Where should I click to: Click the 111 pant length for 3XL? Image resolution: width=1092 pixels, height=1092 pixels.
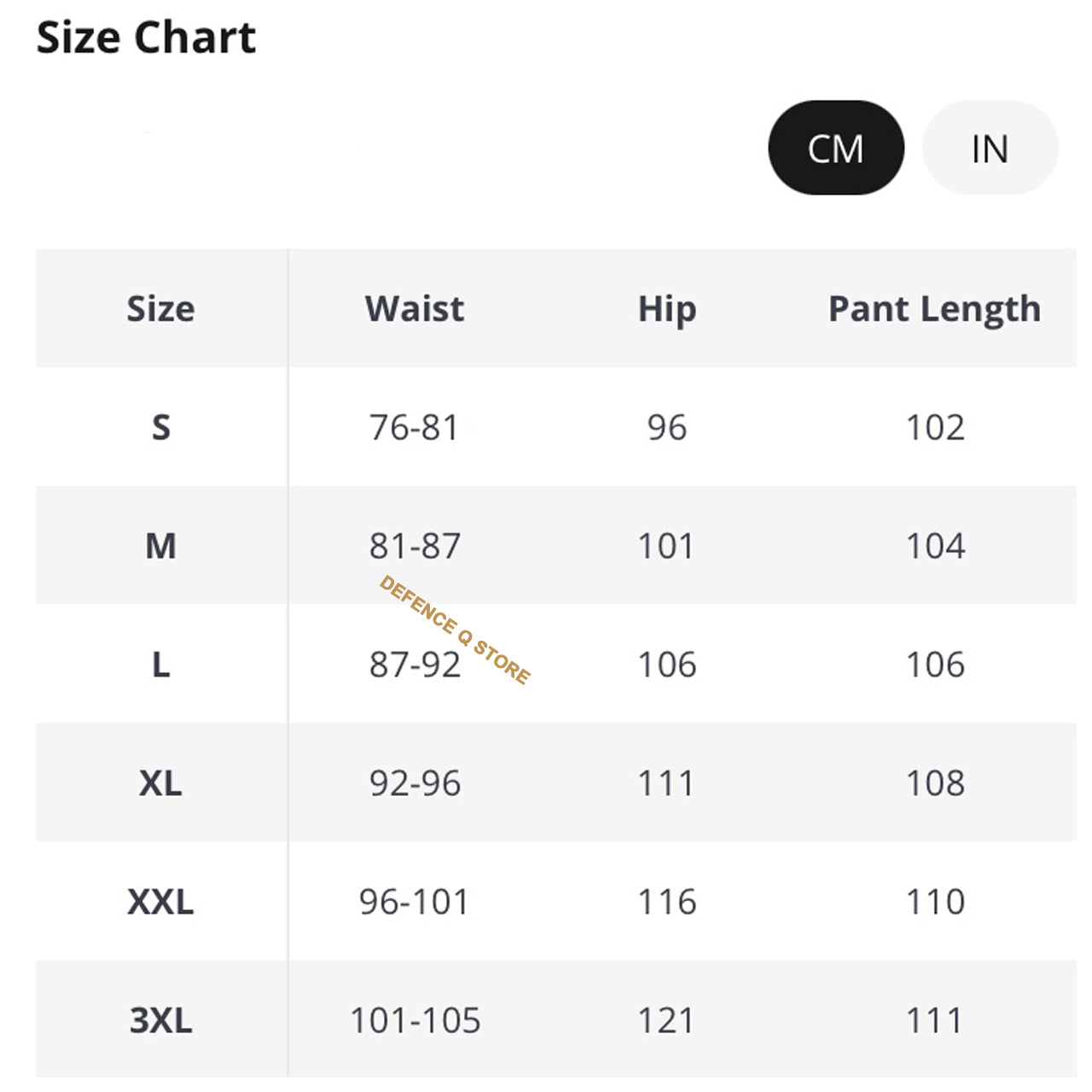[x=935, y=1019]
